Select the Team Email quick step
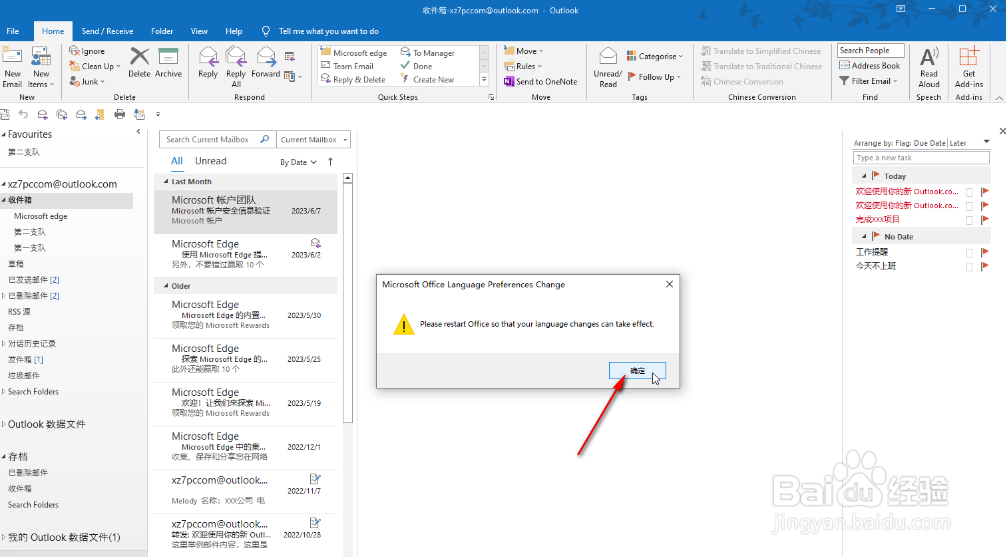Image resolution: width=1006 pixels, height=557 pixels. coord(347,66)
